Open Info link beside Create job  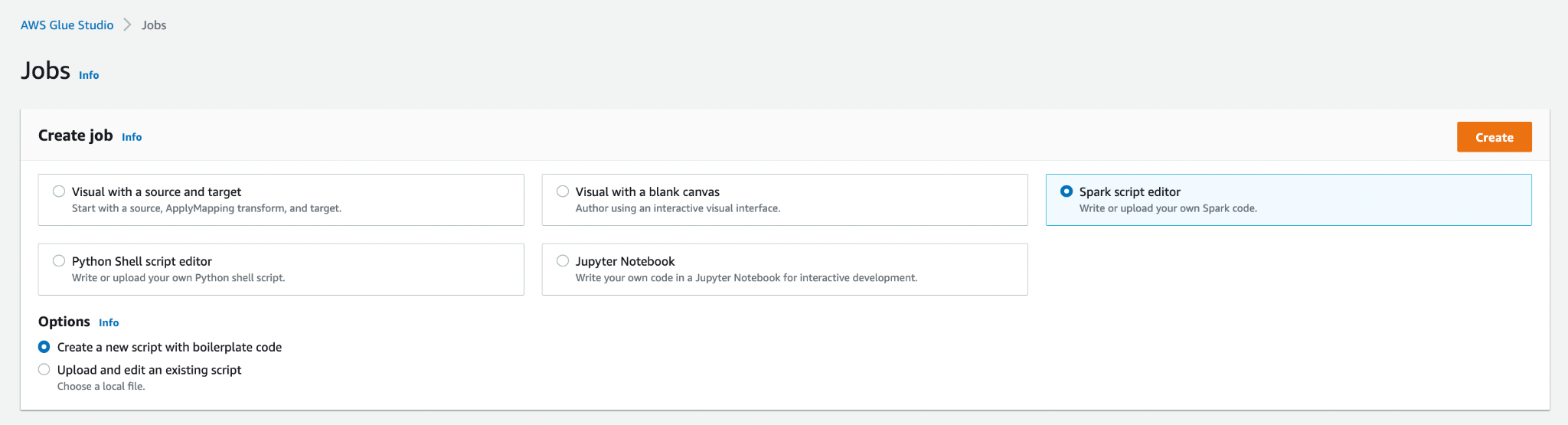[132, 137]
